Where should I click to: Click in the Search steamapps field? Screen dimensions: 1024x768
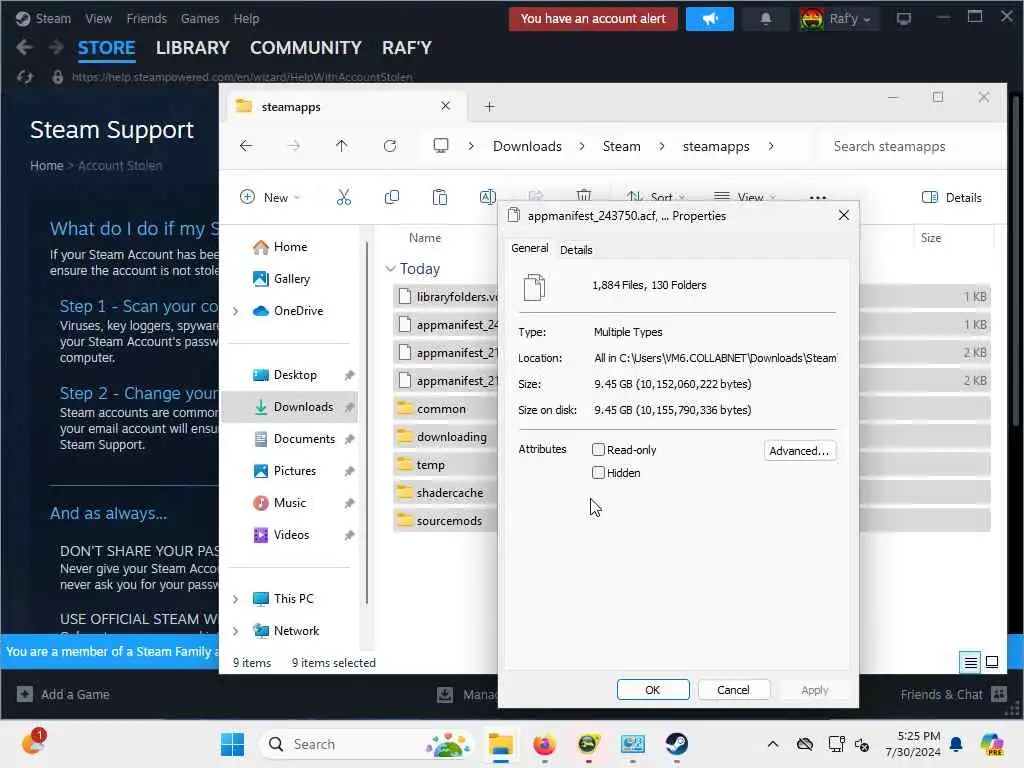[x=910, y=146]
